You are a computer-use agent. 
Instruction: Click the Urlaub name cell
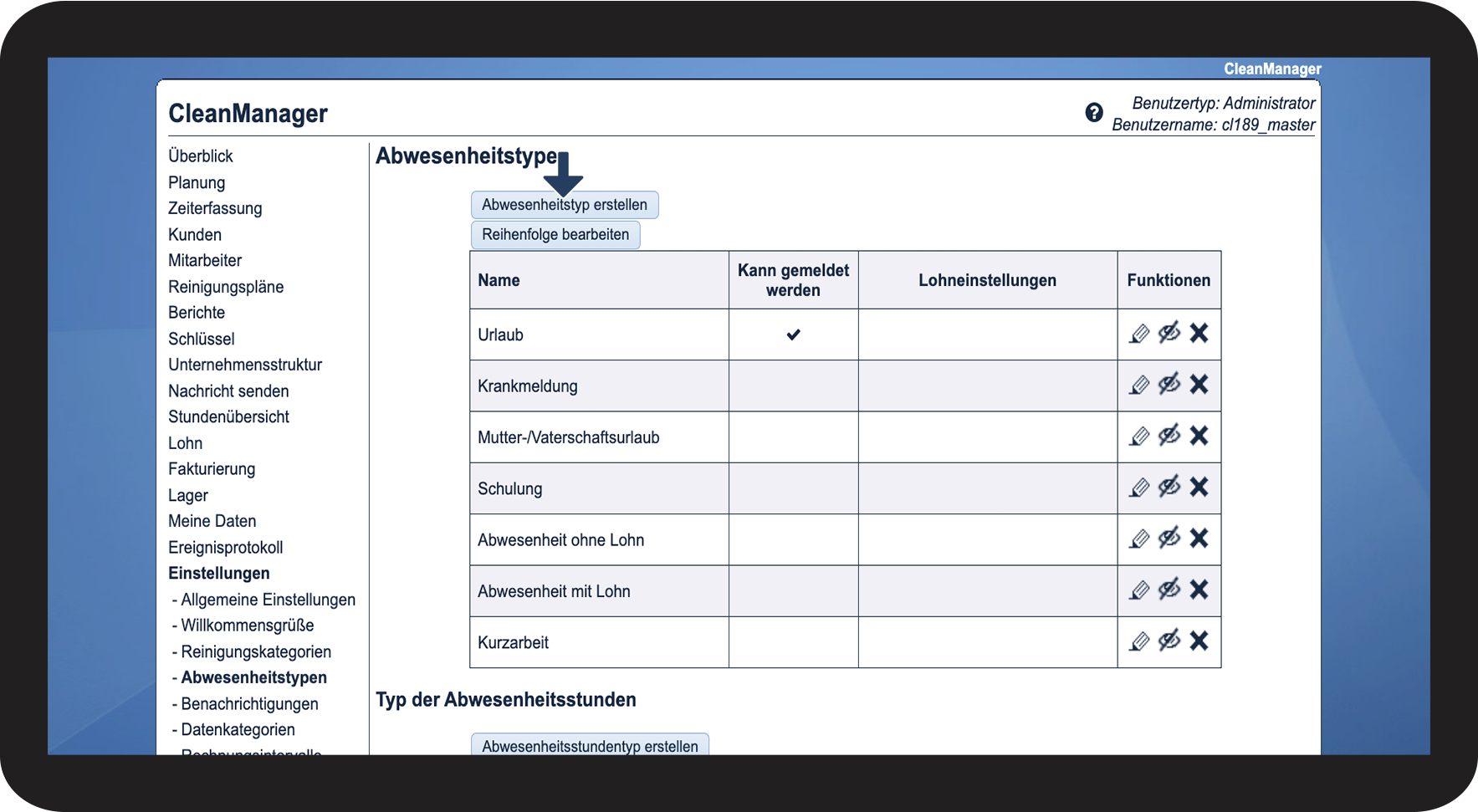pyautogui.click(x=599, y=335)
